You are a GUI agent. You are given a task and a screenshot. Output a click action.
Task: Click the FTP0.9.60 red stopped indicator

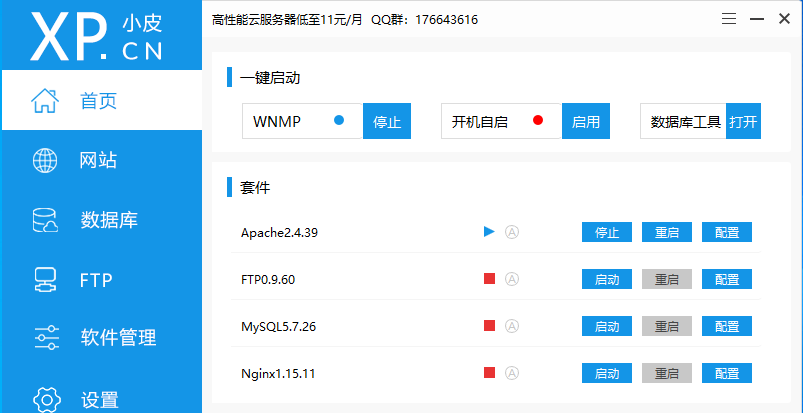[490, 279]
